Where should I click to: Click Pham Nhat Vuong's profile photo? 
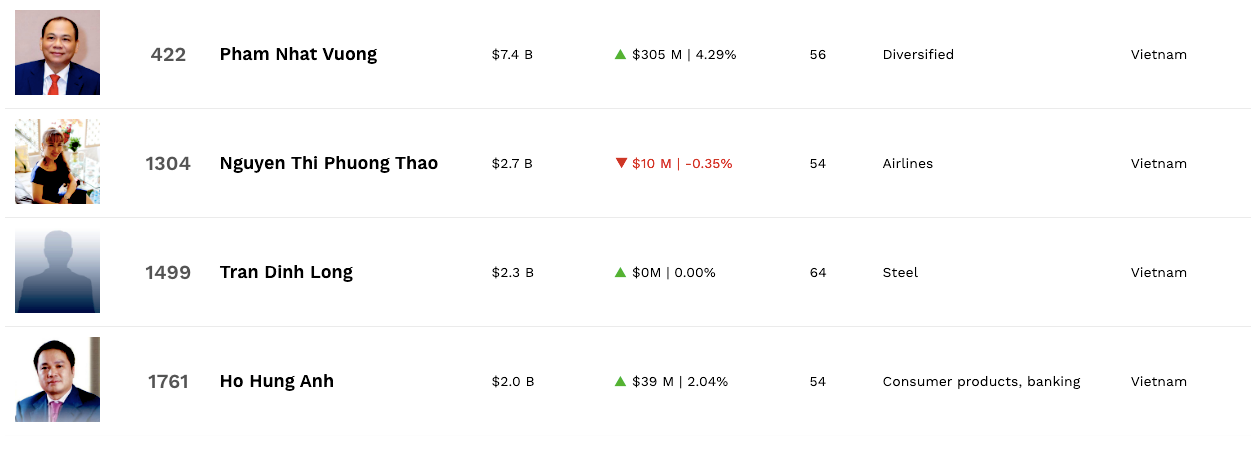point(57,53)
